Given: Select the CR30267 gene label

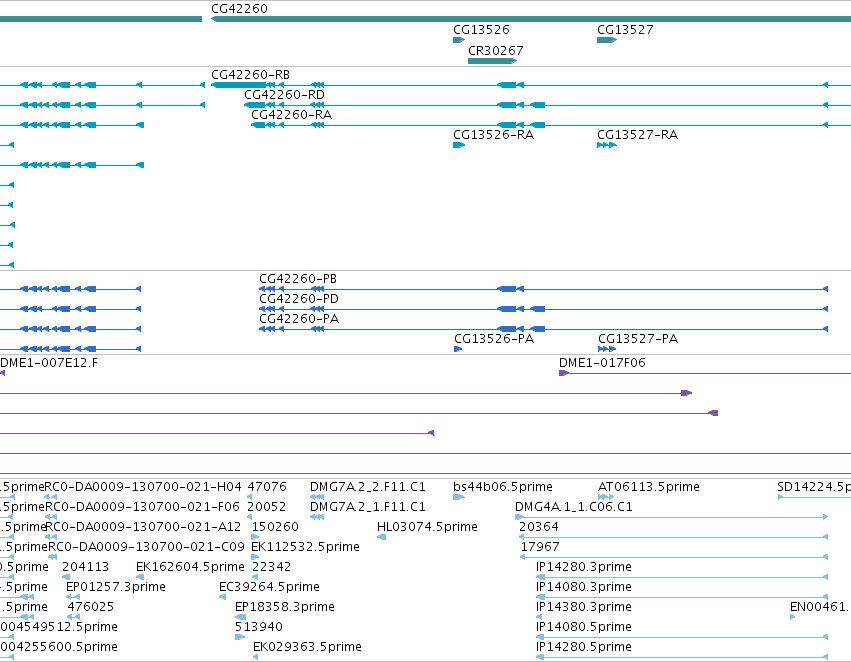Looking at the screenshot, I should pyautogui.click(x=496, y=51).
